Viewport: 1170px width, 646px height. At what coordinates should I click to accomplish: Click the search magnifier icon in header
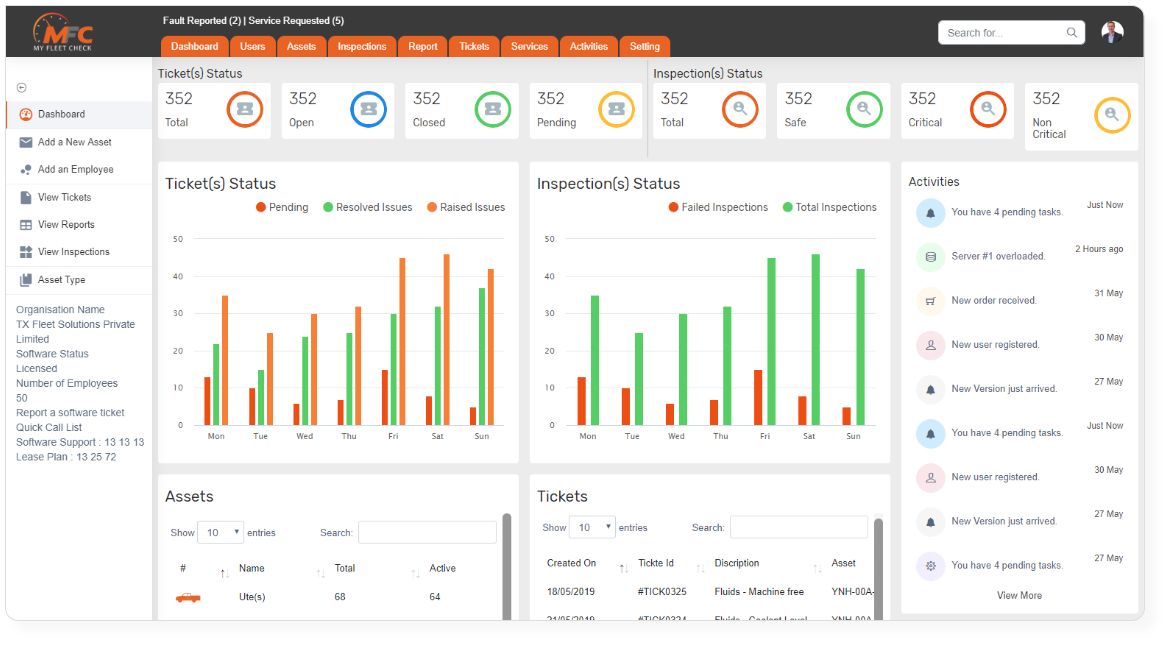tap(1072, 33)
